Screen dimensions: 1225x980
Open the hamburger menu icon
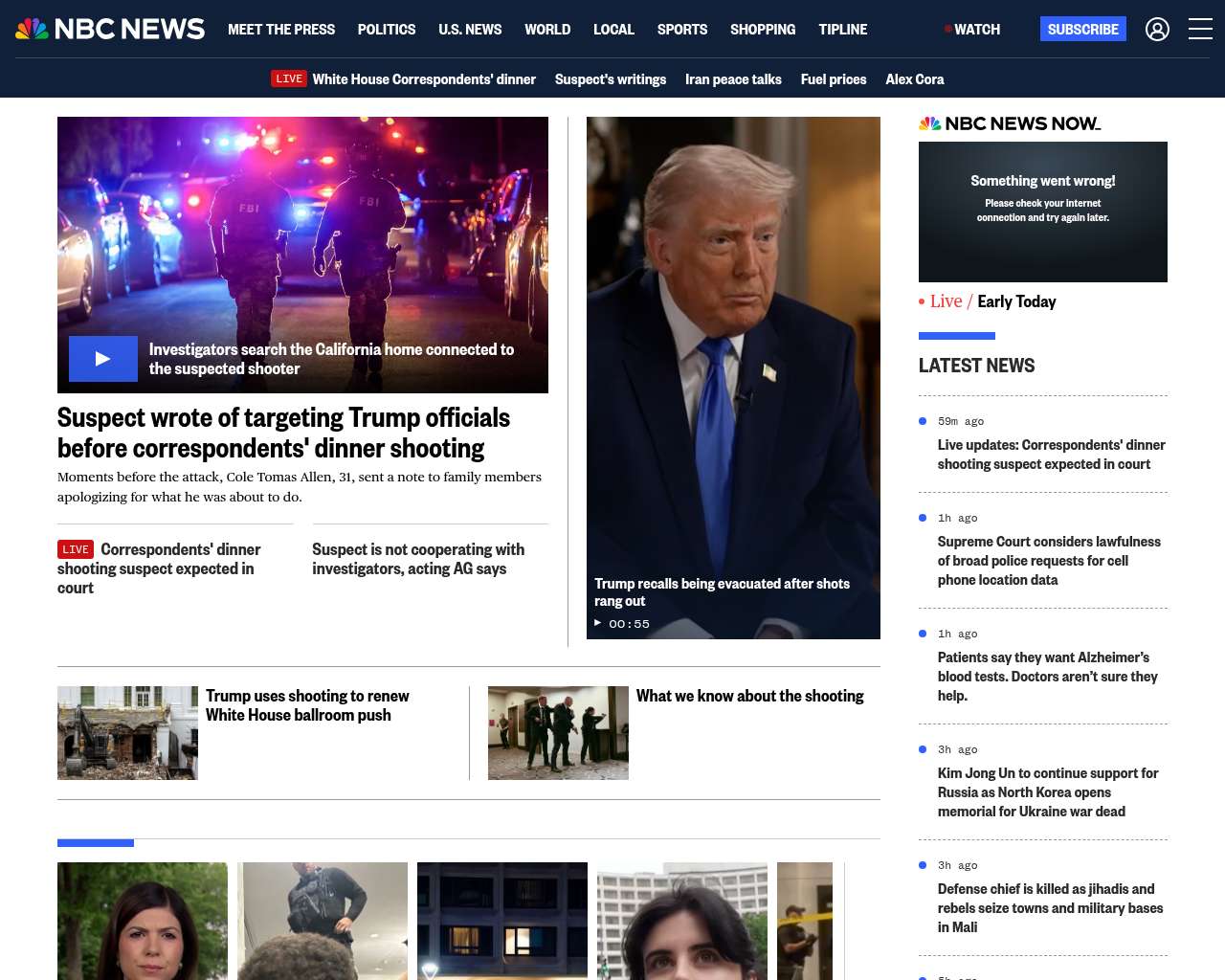click(1200, 30)
